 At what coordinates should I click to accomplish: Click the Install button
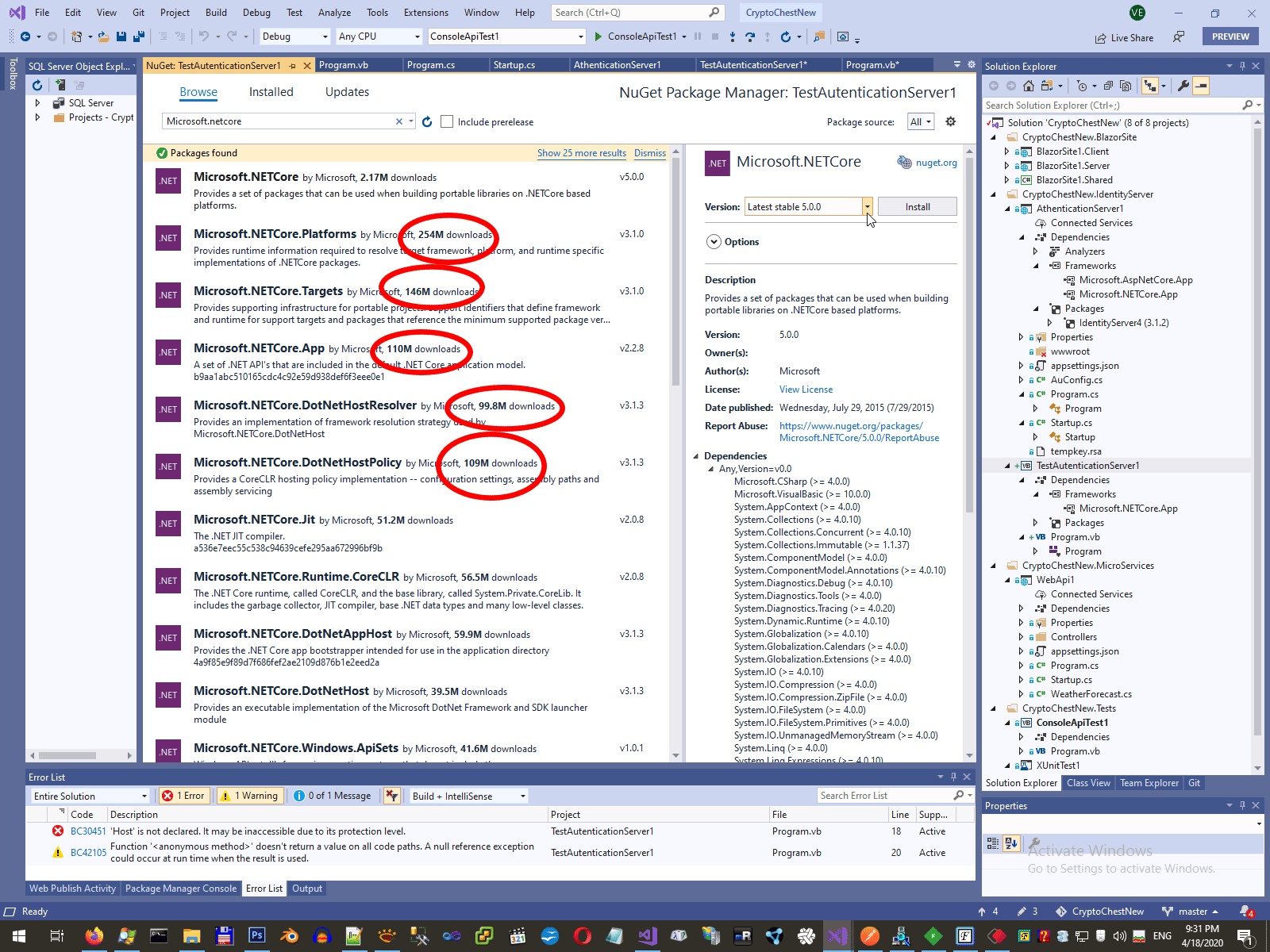click(x=918, y=207)
